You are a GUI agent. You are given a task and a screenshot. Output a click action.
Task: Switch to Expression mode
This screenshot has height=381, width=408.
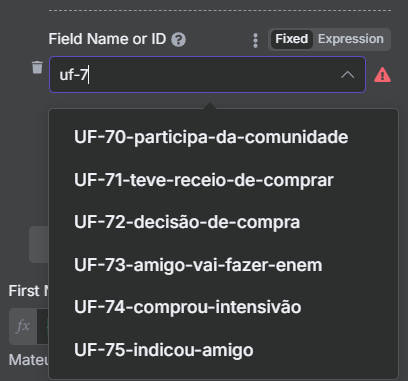pos(351,39)
